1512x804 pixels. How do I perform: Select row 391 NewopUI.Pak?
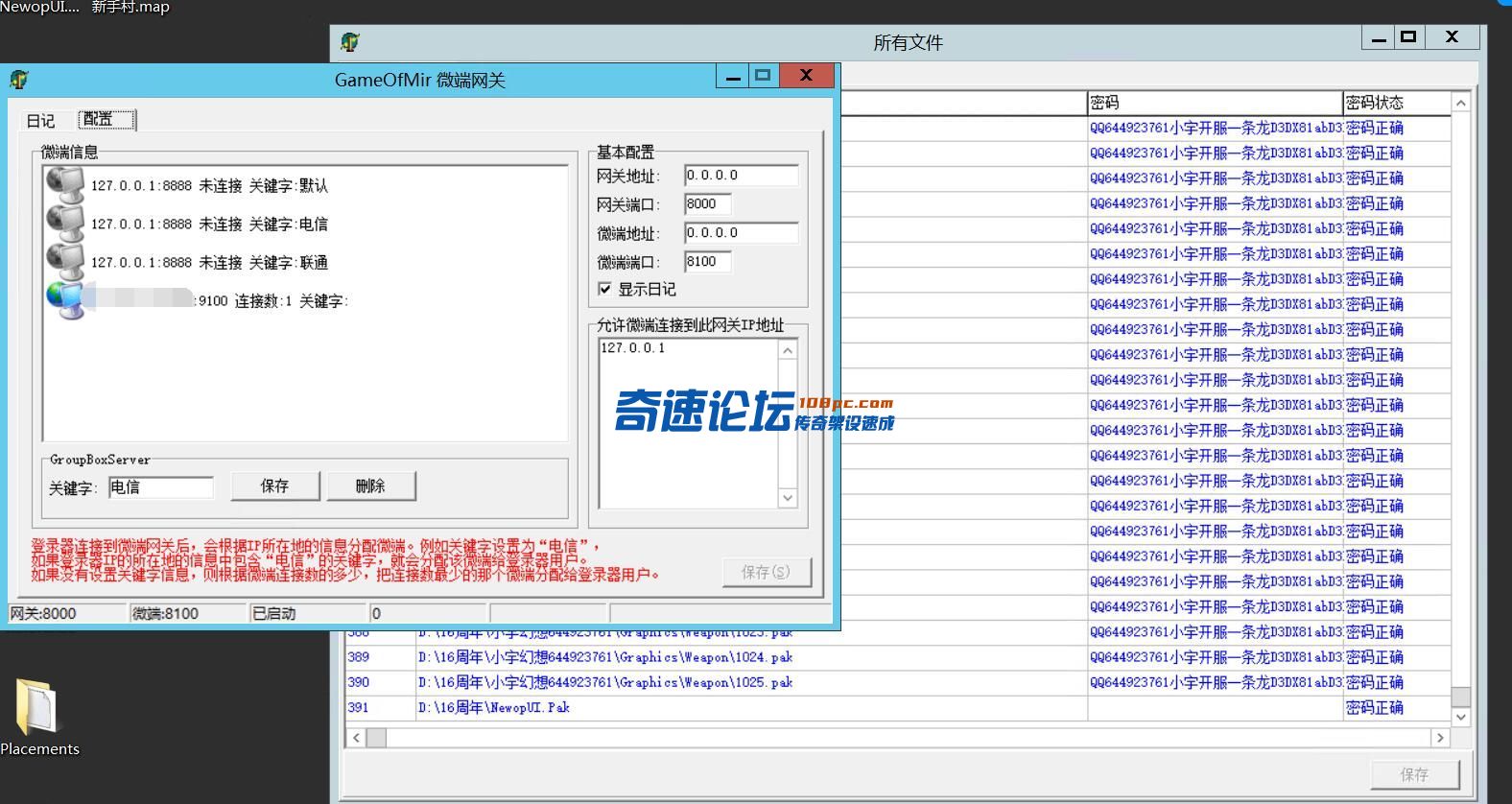tap(898, 707)
